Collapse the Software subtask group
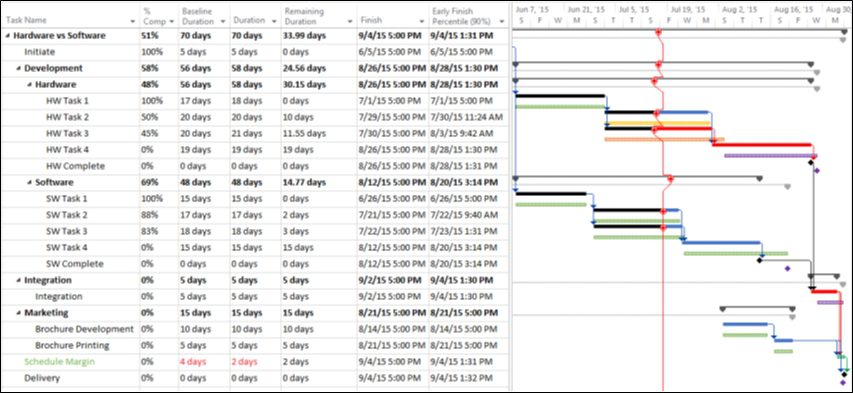The width and height of the screenshot is (853, 393). coord(30,183)
